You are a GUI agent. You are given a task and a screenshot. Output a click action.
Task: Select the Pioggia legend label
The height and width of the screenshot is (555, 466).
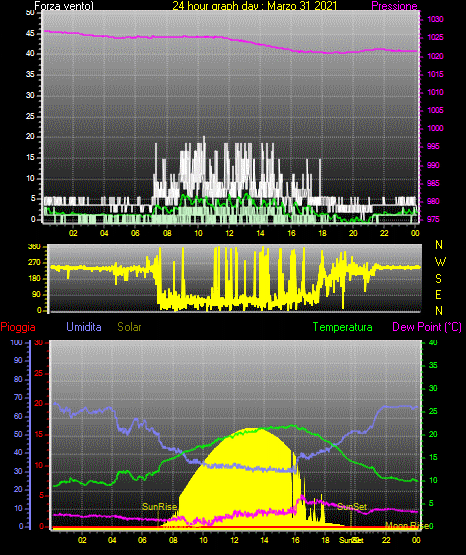click(18, 327)
